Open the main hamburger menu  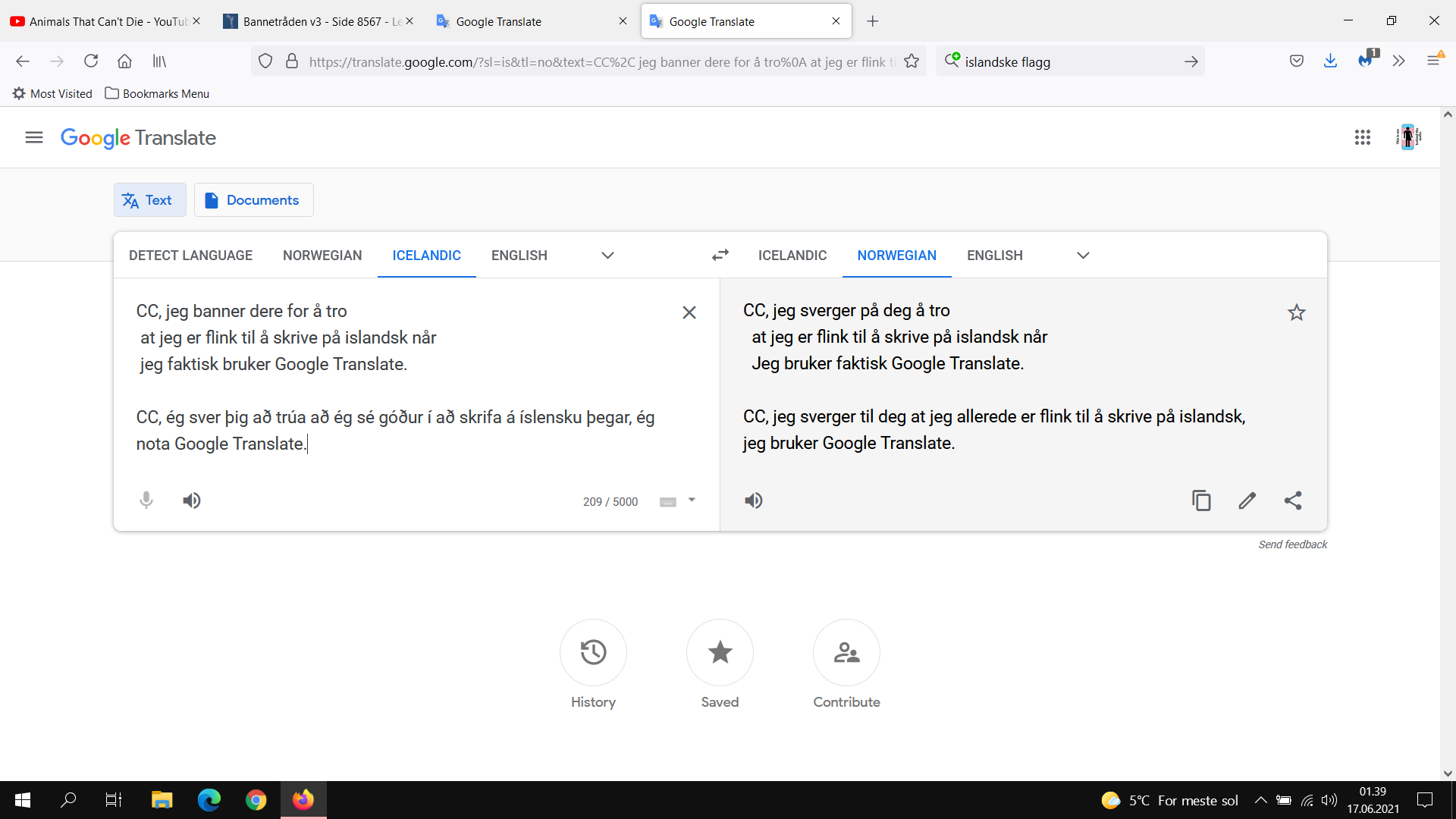tap(34, 137)
